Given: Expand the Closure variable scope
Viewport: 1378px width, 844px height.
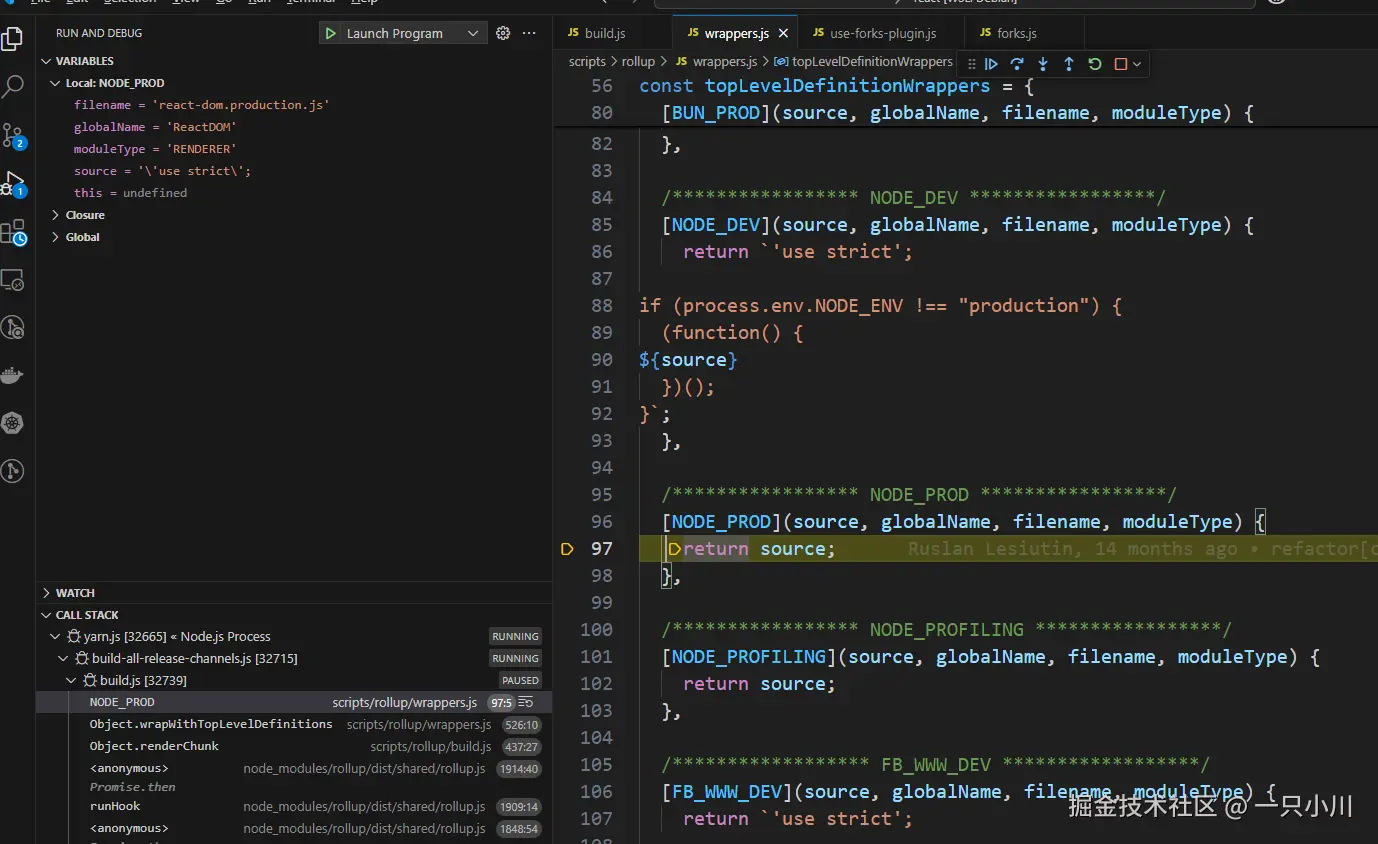Looking at the screenshot, I should pos(85,215).
